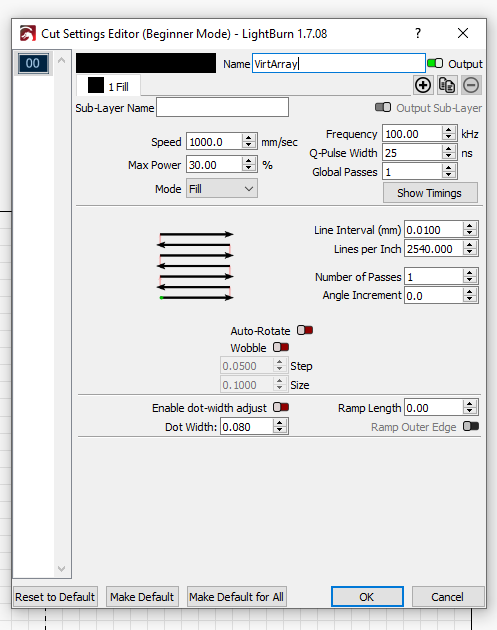
Task: Click the black layer color bar
Action: click(x=146, y=63)
